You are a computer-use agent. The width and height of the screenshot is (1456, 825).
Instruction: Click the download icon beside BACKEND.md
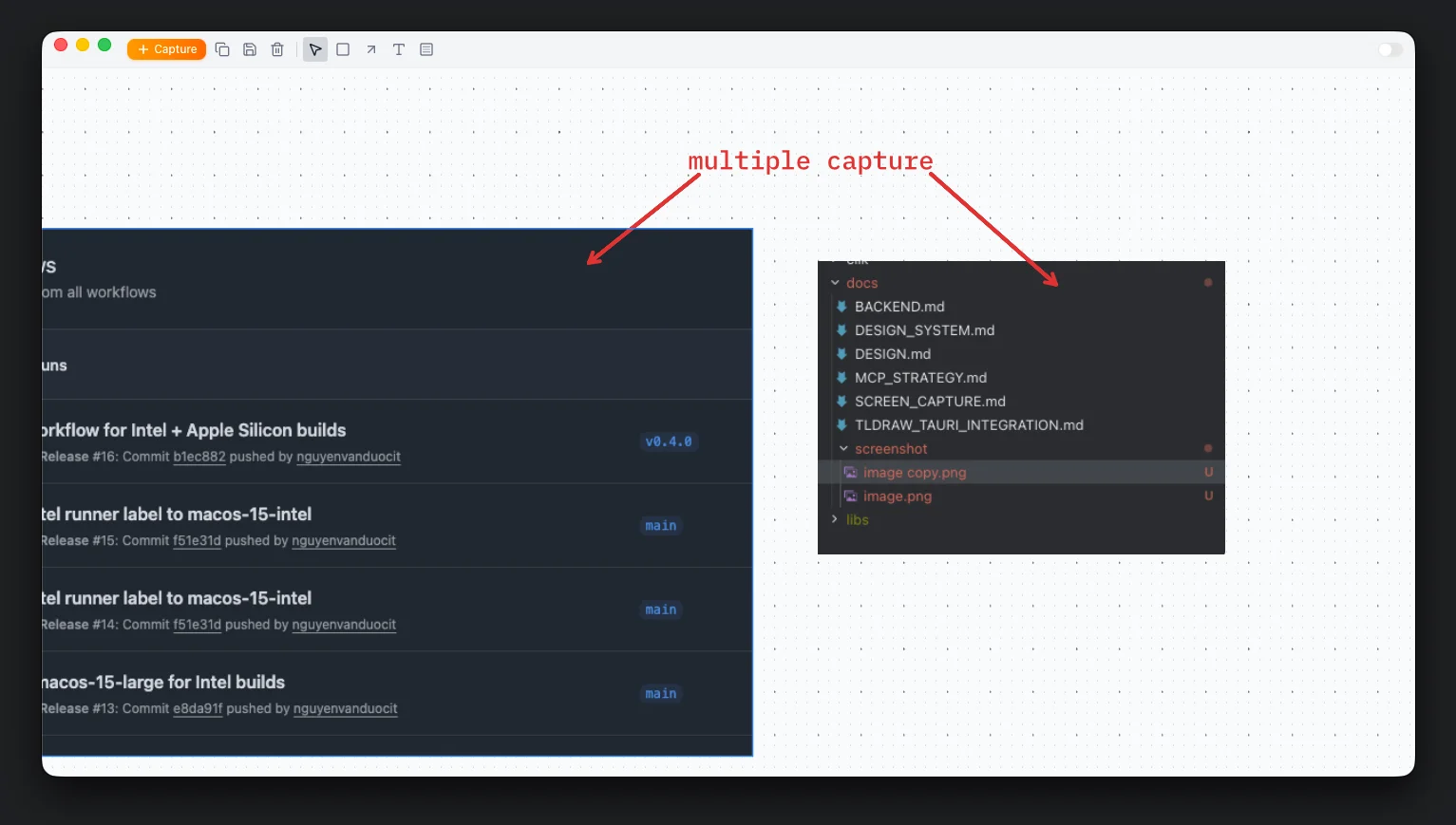click(842, 306)
